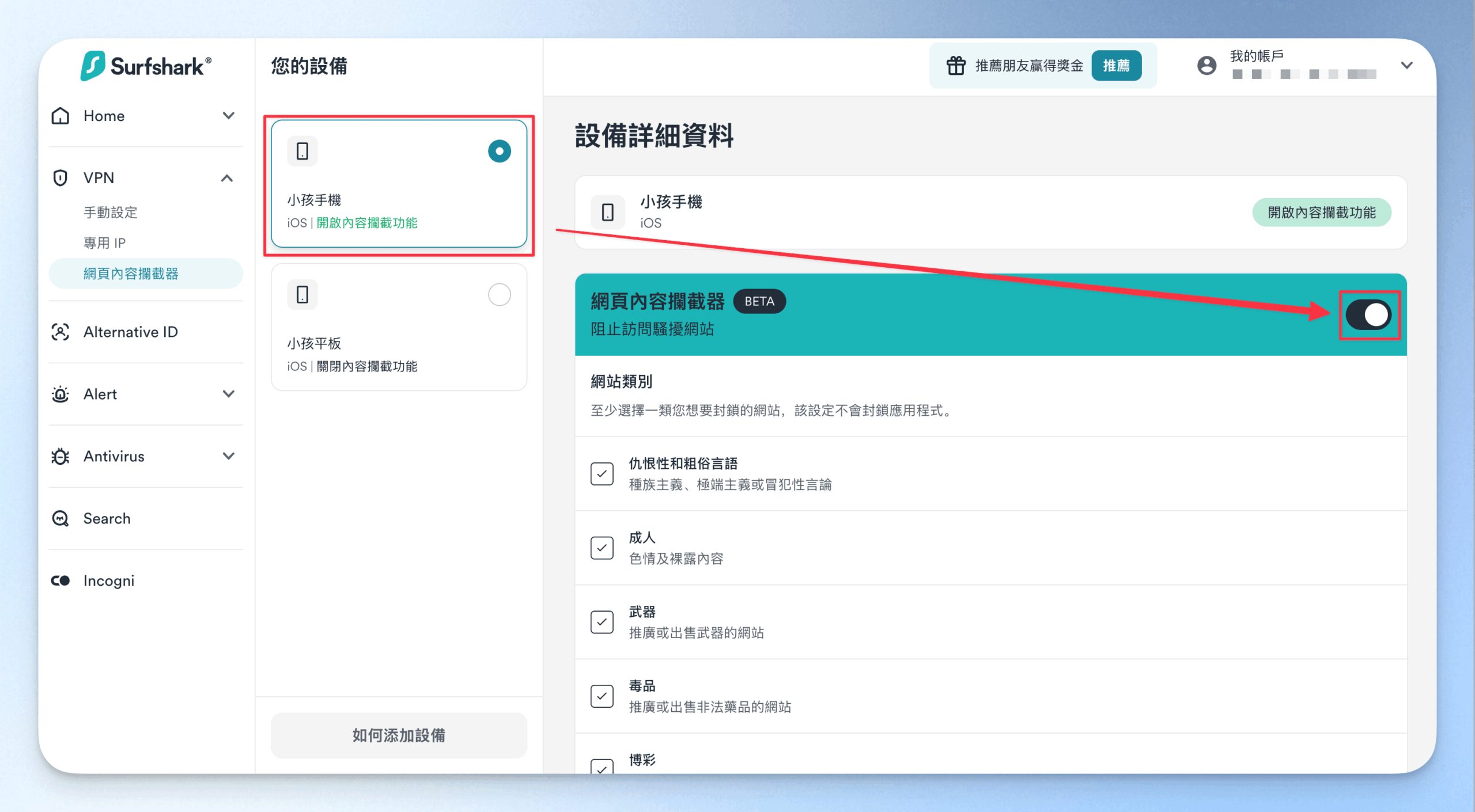Select the 小孩平板 device radio button
This screenshot has height=812, width=1475.
(x=499, y=295)
